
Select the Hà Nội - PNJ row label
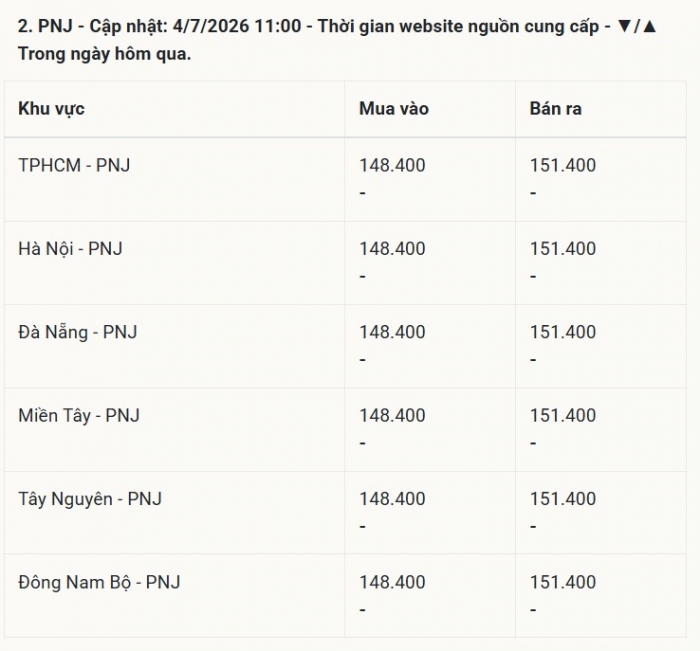tap(70, 249)
